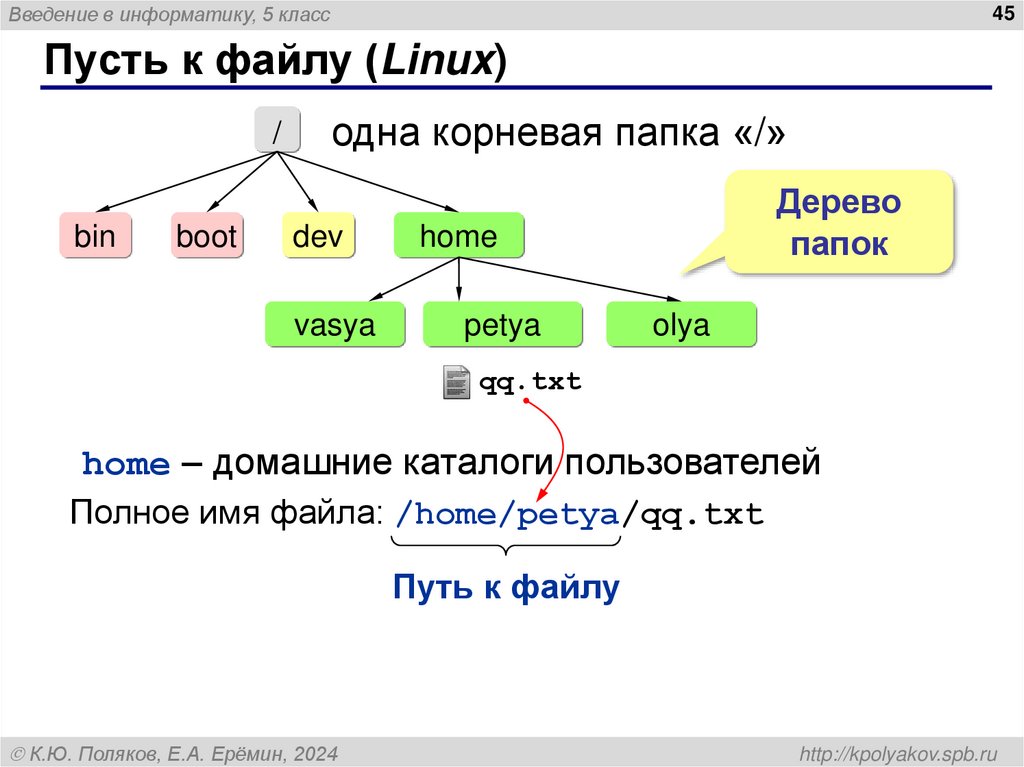This screenshot has width=1024, height=767.
Task: Select the header "Введение в информатику, 5 класс"
Action: pyautogui.click(x=167, y=14)
